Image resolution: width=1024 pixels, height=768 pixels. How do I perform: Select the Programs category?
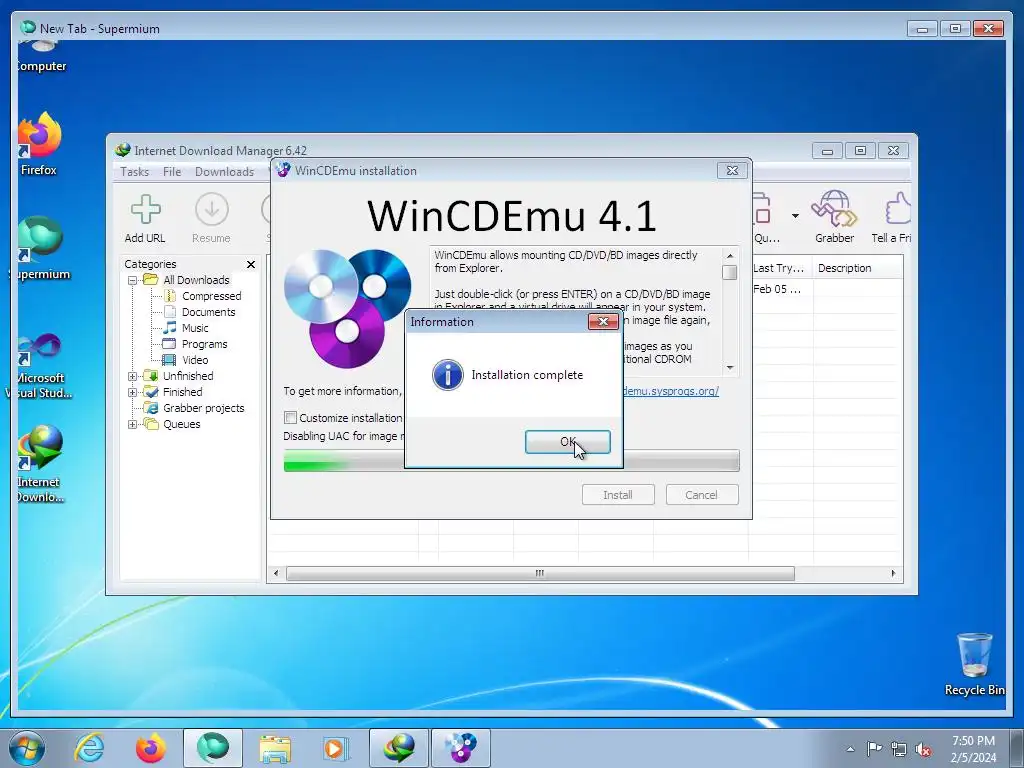coord(204,344)
